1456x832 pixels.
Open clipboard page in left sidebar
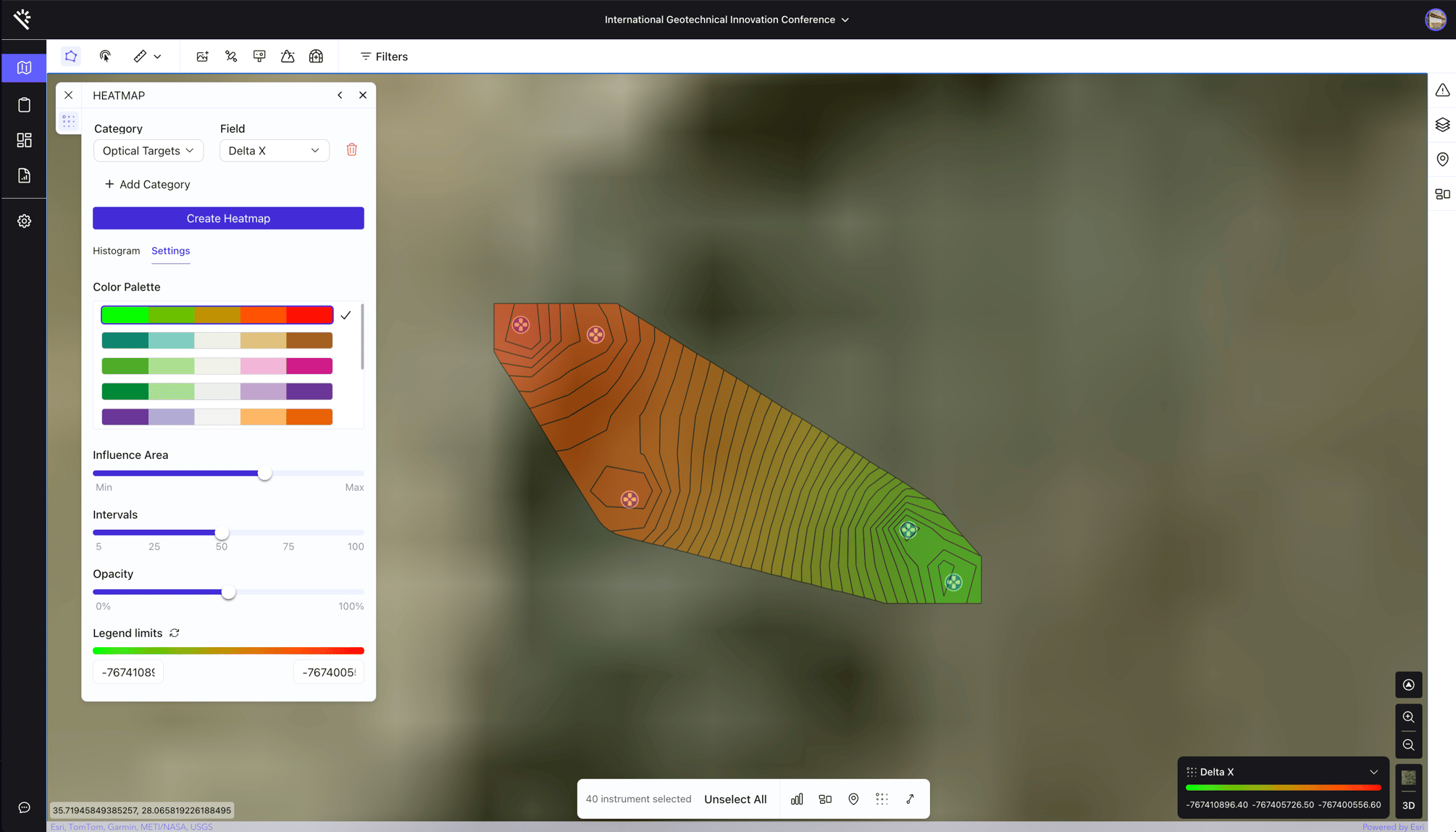pyautogui.click(x=24, y=105)
